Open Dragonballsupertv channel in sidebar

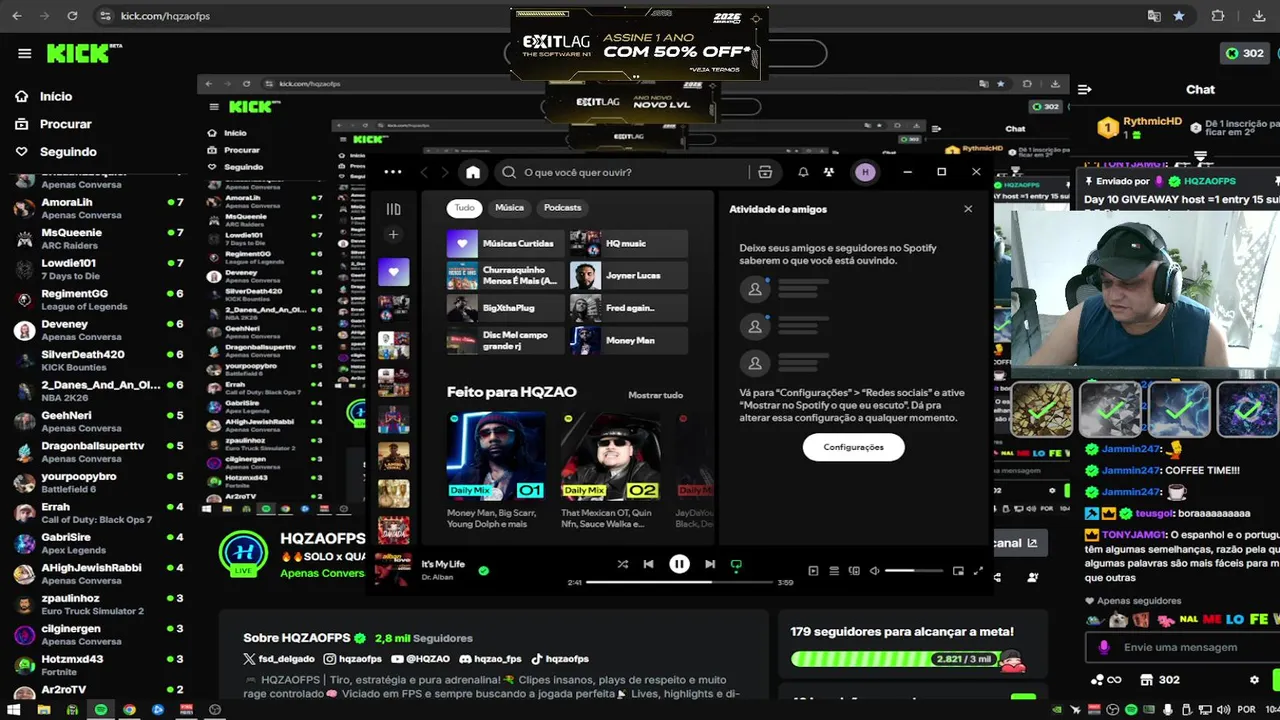point(98,451)
